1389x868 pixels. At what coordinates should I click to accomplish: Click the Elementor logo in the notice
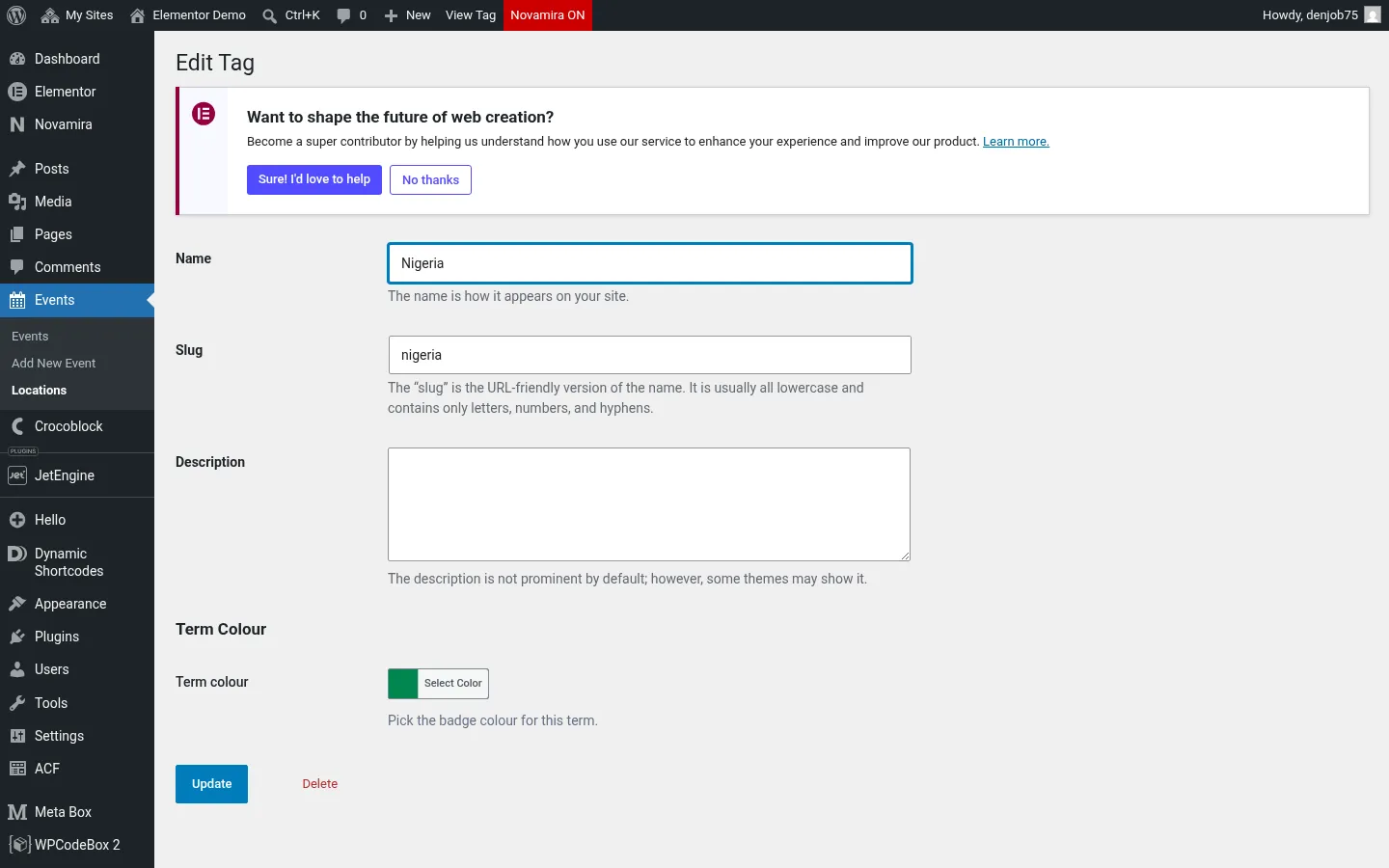point(204,114)
